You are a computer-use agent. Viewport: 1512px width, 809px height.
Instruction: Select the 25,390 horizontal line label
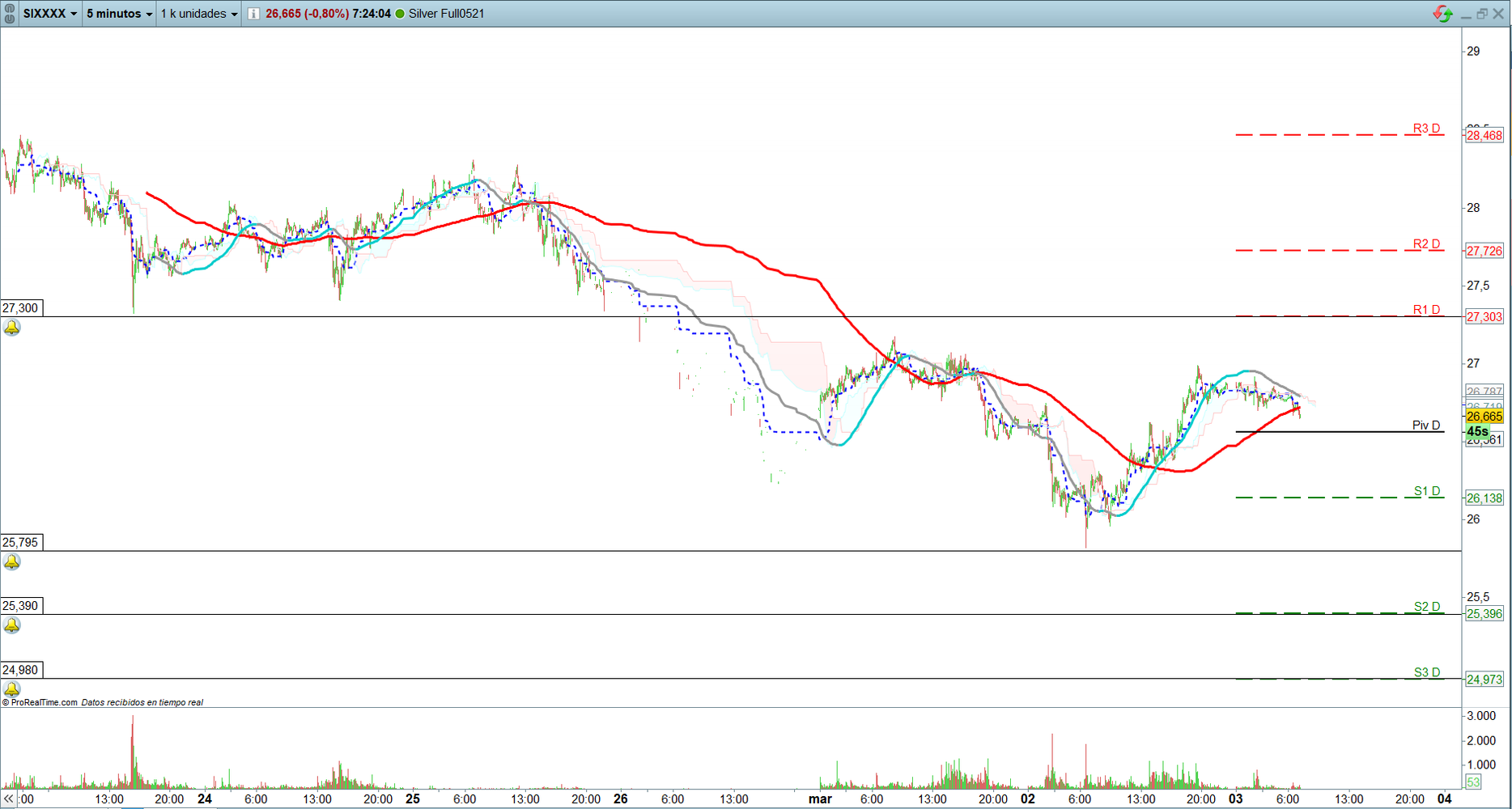[x=21, y=606]
